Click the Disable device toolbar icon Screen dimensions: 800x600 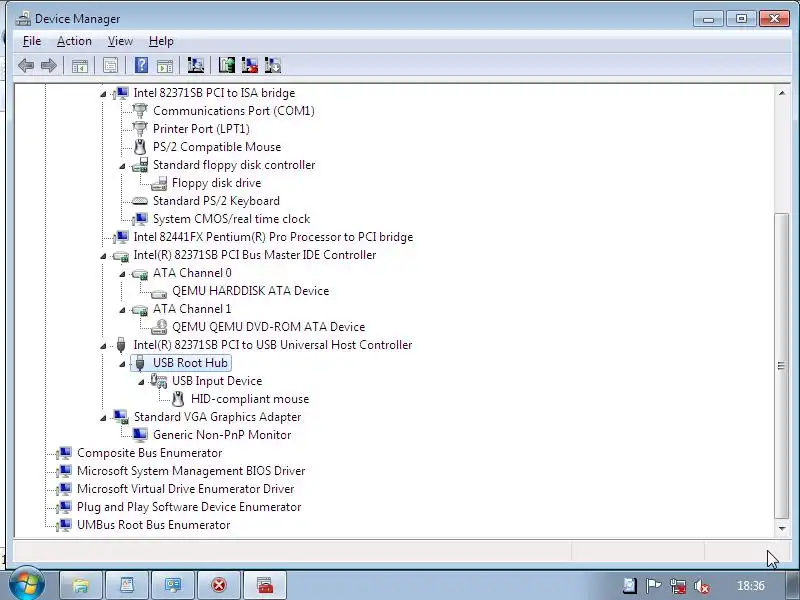pyautogui.click(x=272, y=65)
